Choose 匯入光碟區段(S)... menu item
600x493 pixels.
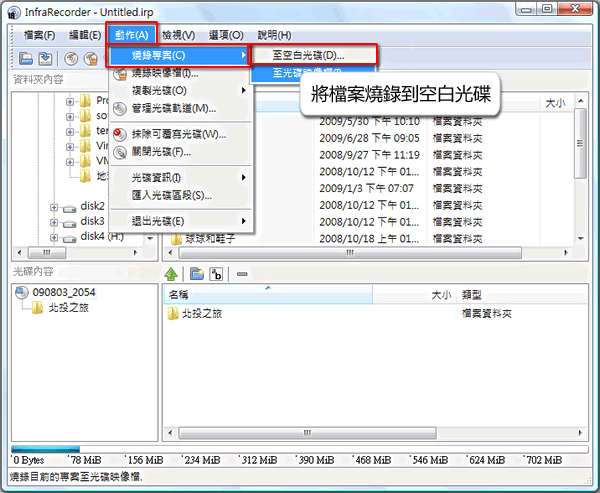[x=181, y=196]
